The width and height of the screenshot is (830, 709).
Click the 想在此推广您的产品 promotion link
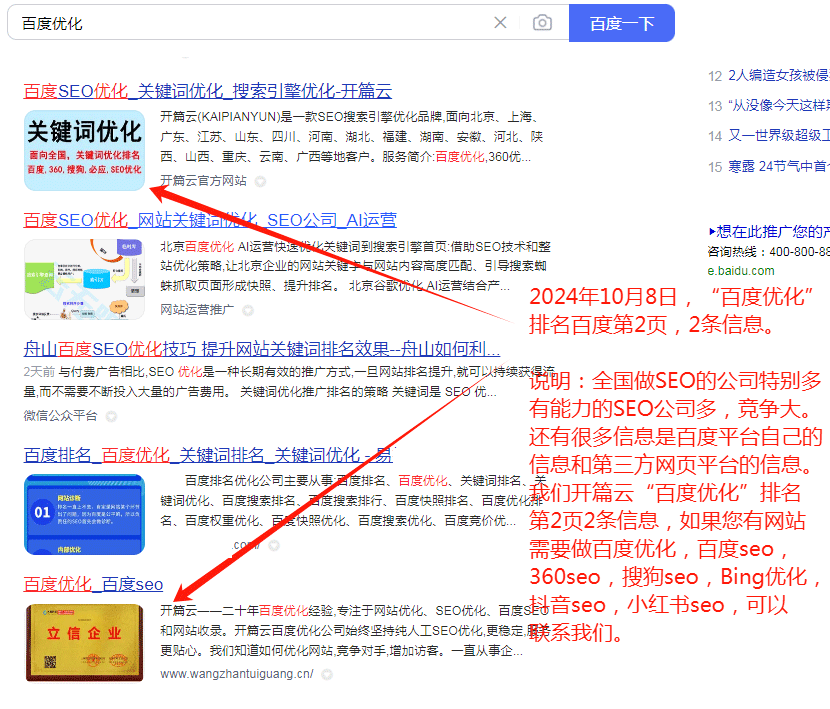(x=769, y=232)
